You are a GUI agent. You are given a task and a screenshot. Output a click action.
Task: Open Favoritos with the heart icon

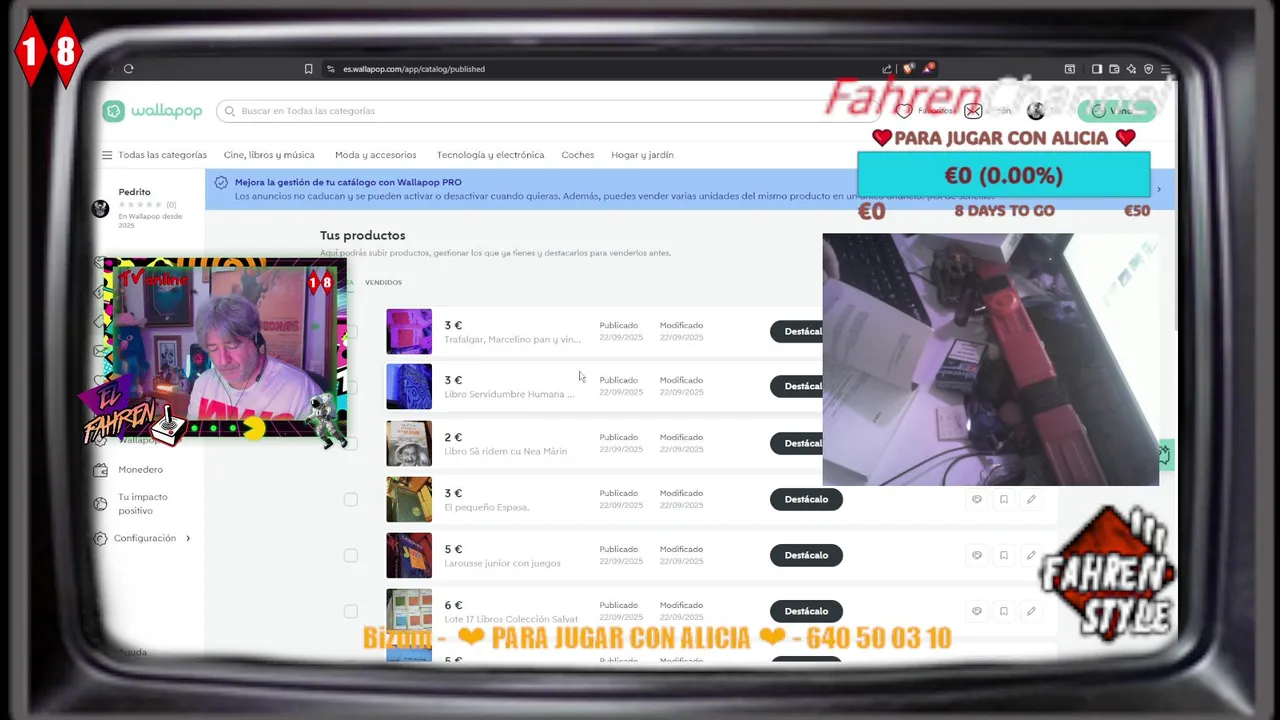tap(904, 111)
